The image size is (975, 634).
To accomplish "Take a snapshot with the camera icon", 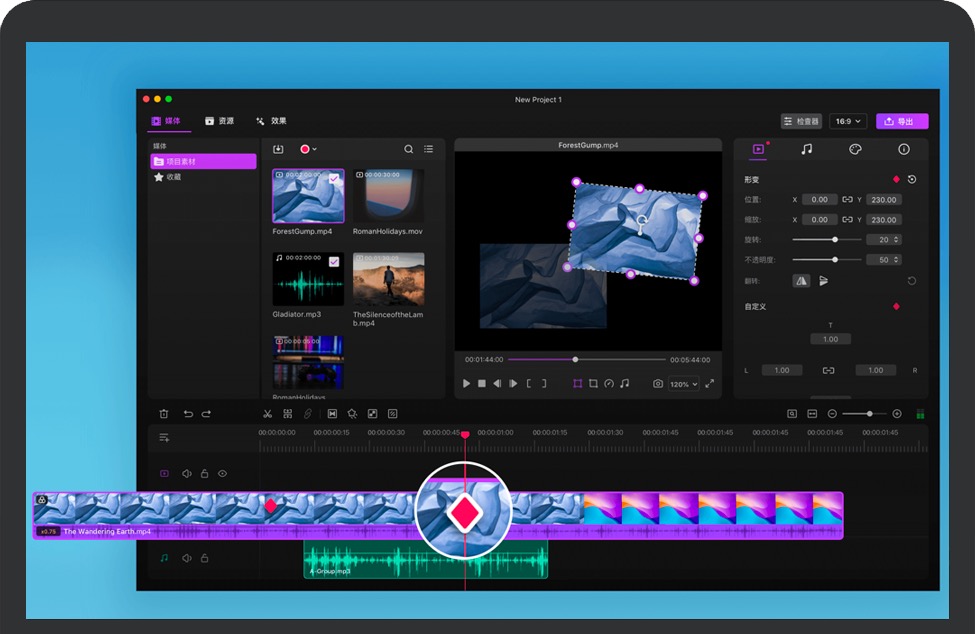I will pos(657,383).
